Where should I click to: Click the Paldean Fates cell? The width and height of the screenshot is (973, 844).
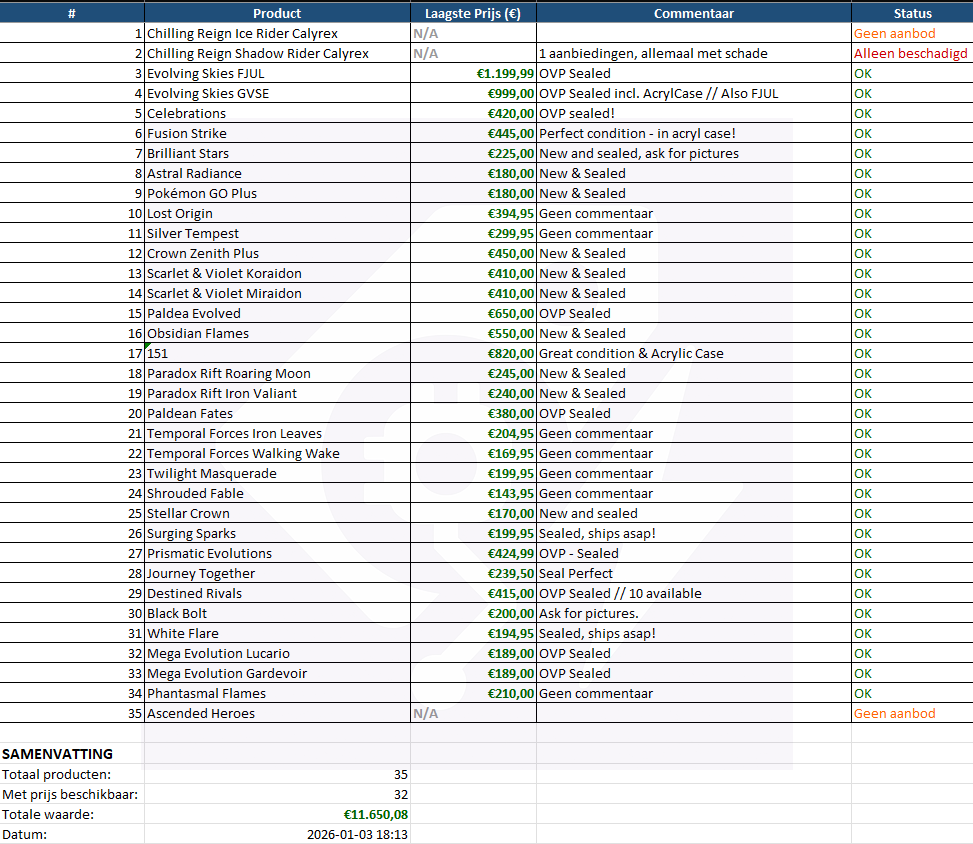point(277,413)
